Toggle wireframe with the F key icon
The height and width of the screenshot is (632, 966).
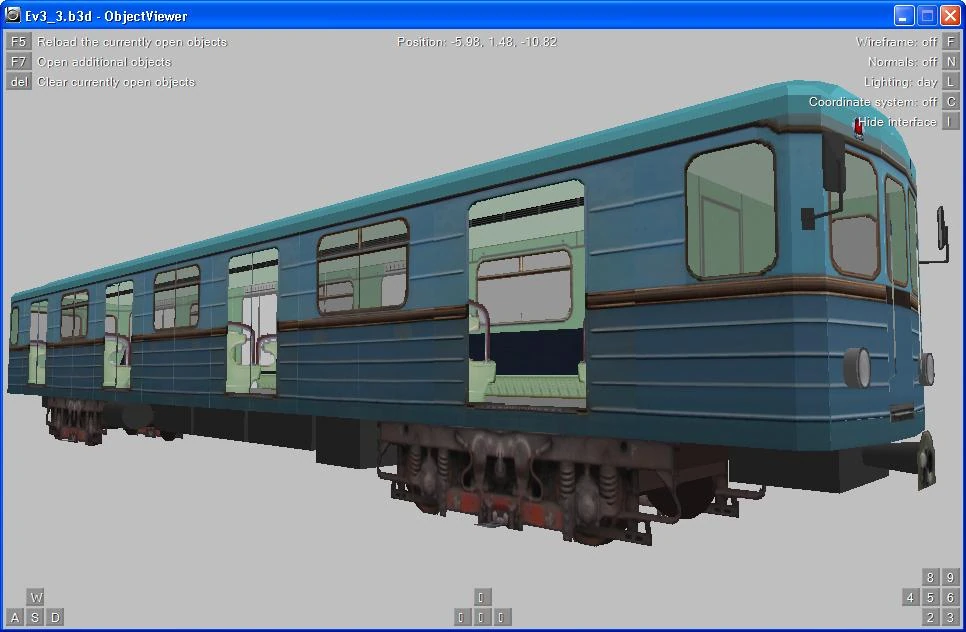click(x=951, y=41)
